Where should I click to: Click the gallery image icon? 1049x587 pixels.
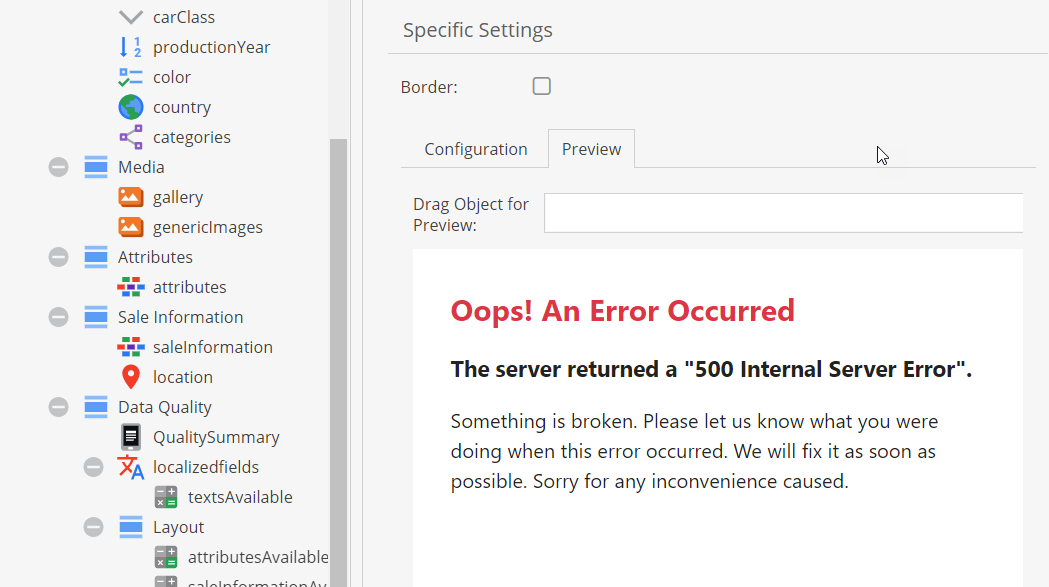[x=130, y=197]
